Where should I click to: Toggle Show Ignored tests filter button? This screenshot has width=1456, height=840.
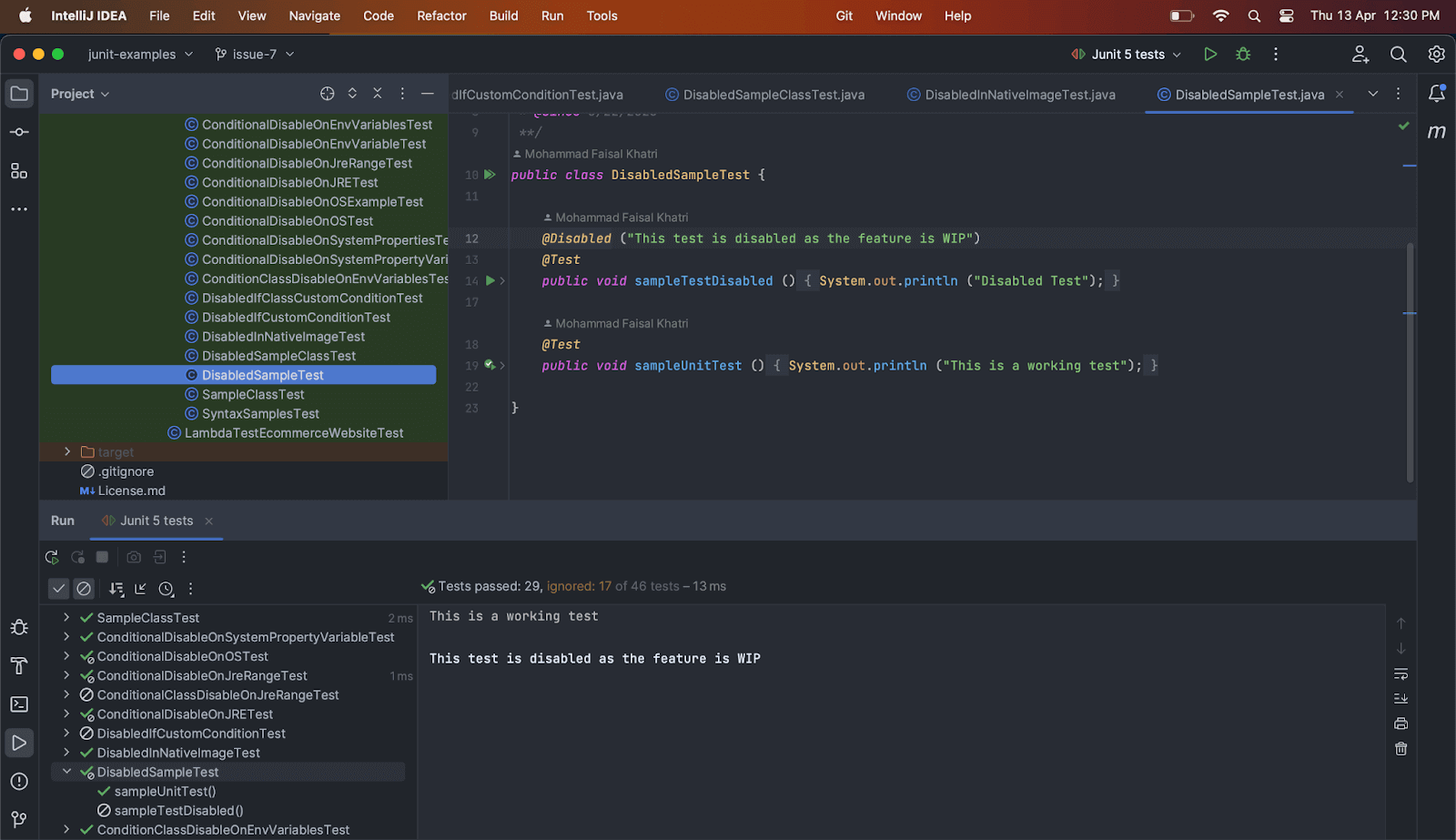[x=84, y=589]
